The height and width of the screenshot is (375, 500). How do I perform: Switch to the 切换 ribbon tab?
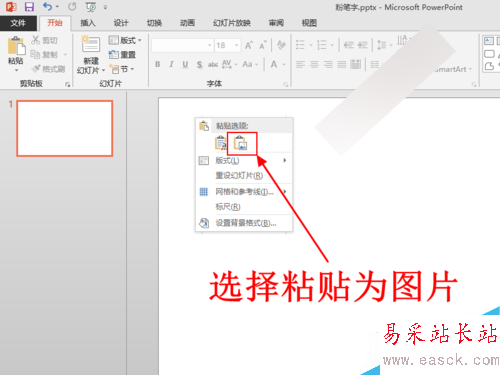click(x=154, y=23)
